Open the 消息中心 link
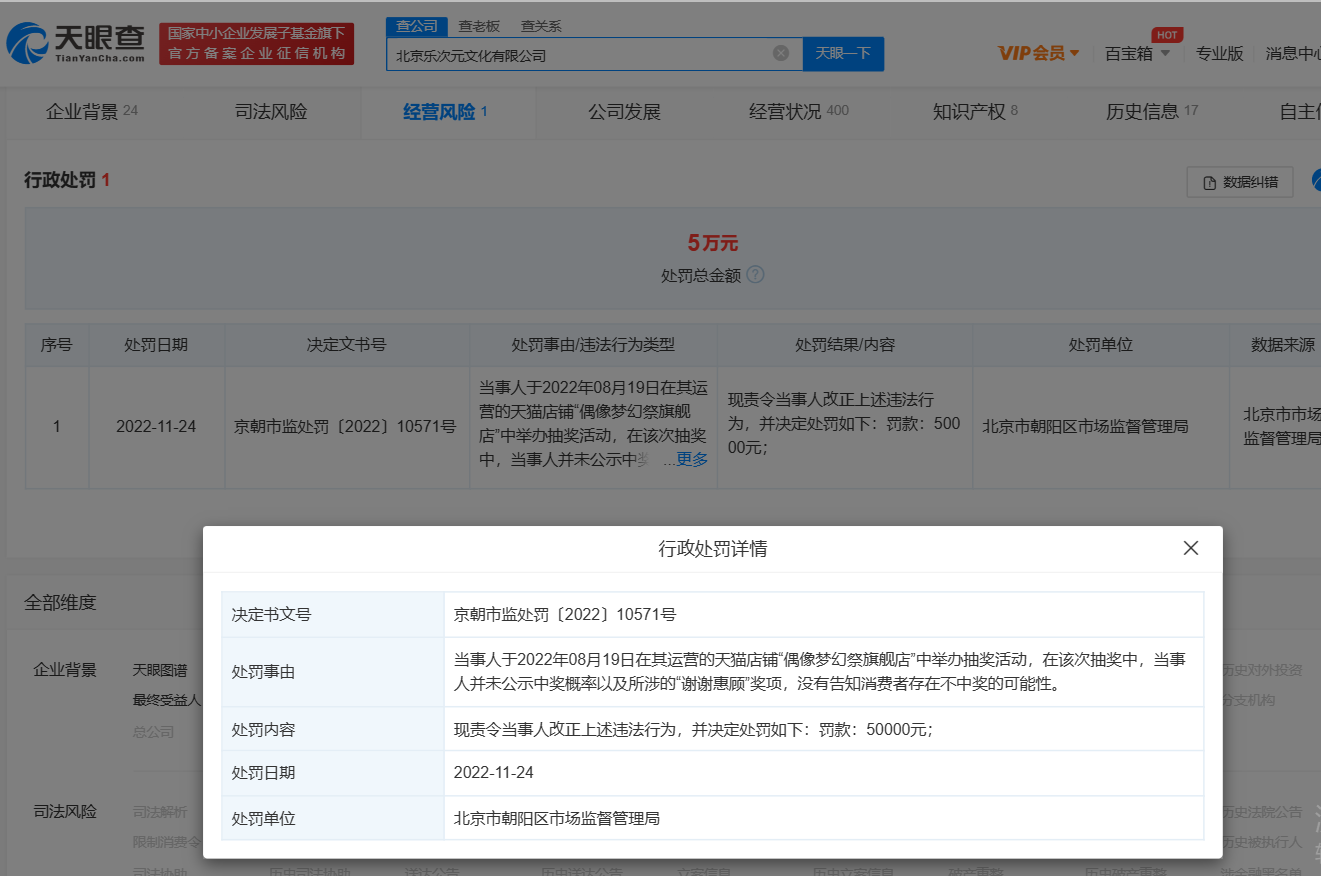 tap(1292, 54)
